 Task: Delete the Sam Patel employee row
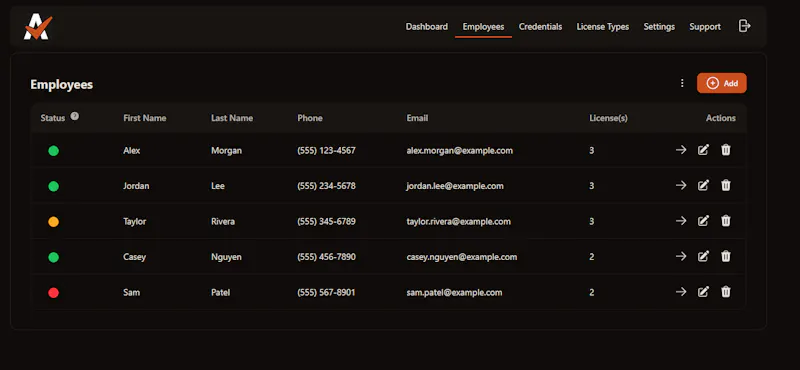[726, 292]
